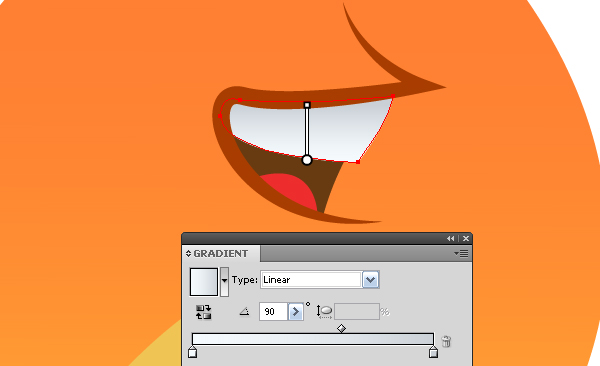Image resolution: width=600 pixels, height=366 pixels.
Task: Click the gradient annotator's round origin handle
Action: (x=307, y=160)
